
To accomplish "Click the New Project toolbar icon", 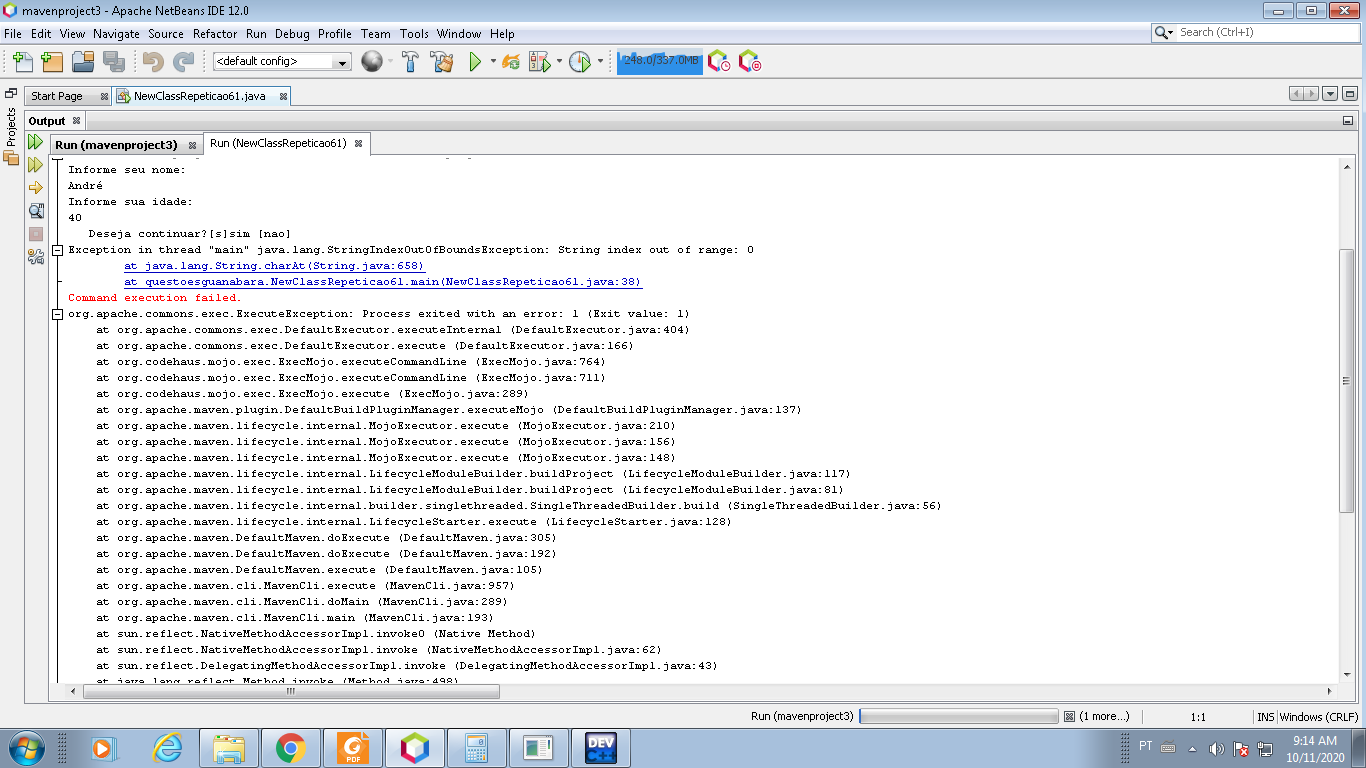I will click(x=52, y=62).
